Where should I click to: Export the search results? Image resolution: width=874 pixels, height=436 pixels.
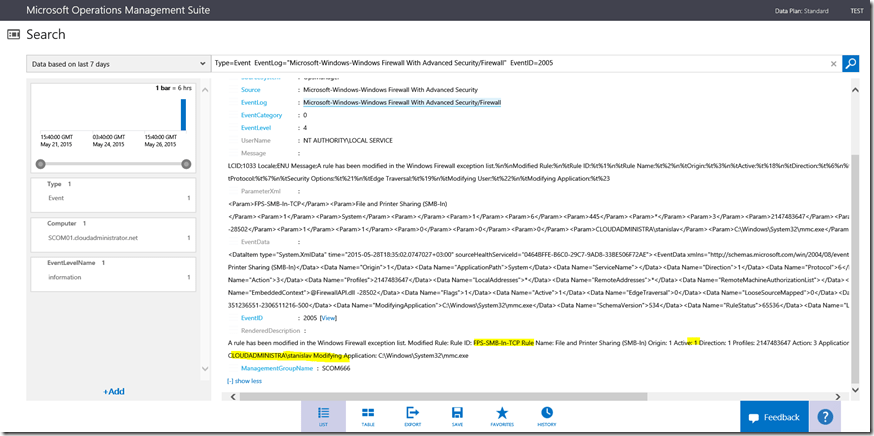(x=412, y=416)
